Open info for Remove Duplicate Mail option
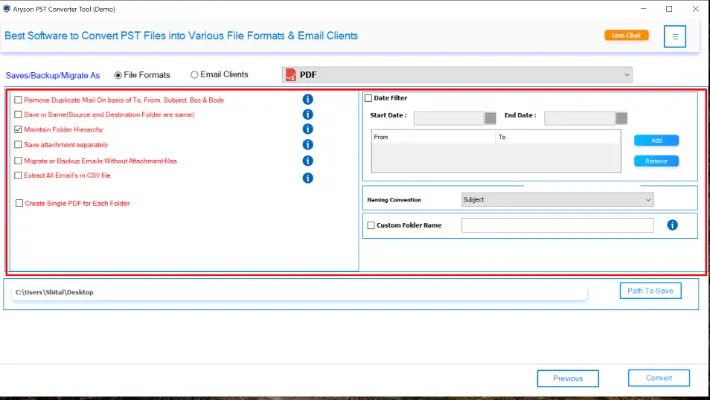The height and width of the screenshot is (400, 710). tap(307, 99)
